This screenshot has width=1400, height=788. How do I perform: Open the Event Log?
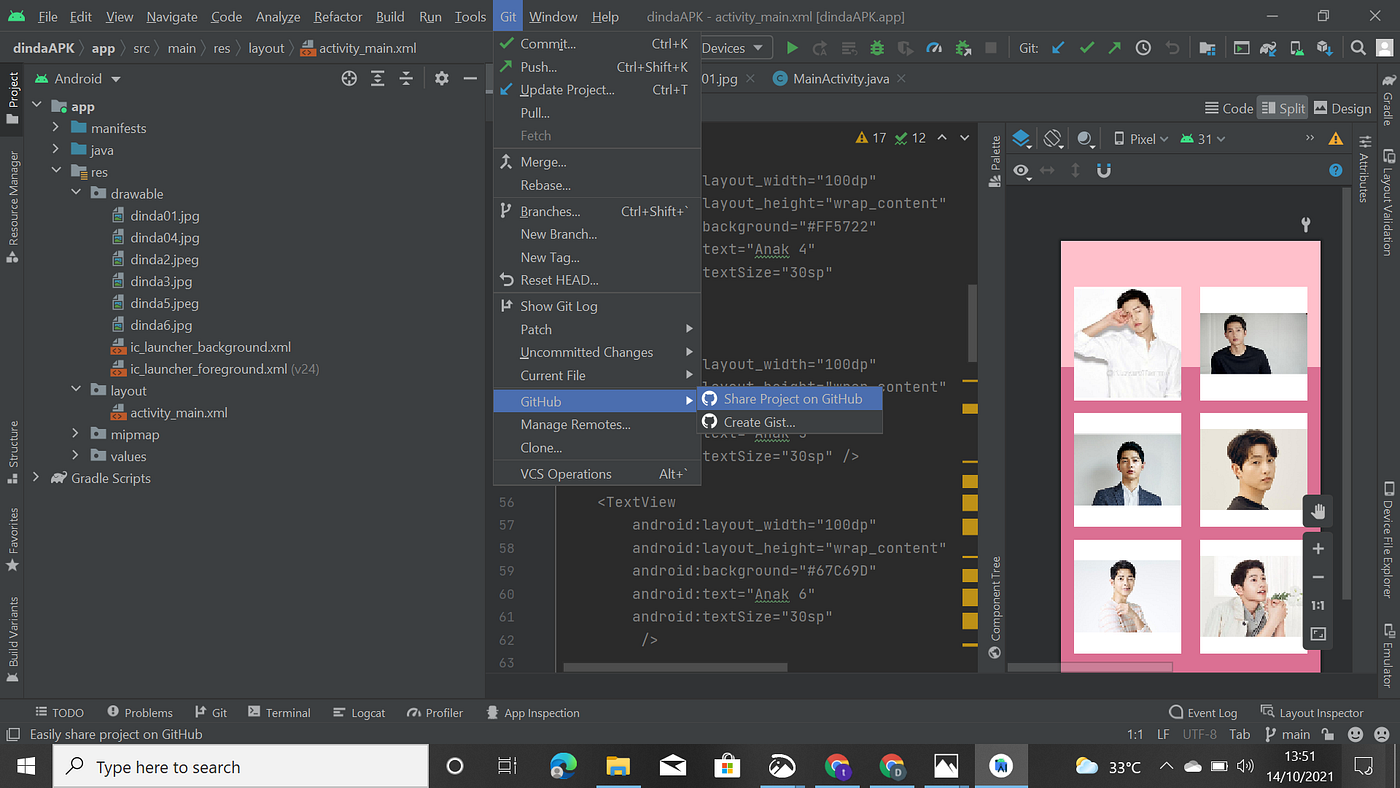(x=1211, y=712)
